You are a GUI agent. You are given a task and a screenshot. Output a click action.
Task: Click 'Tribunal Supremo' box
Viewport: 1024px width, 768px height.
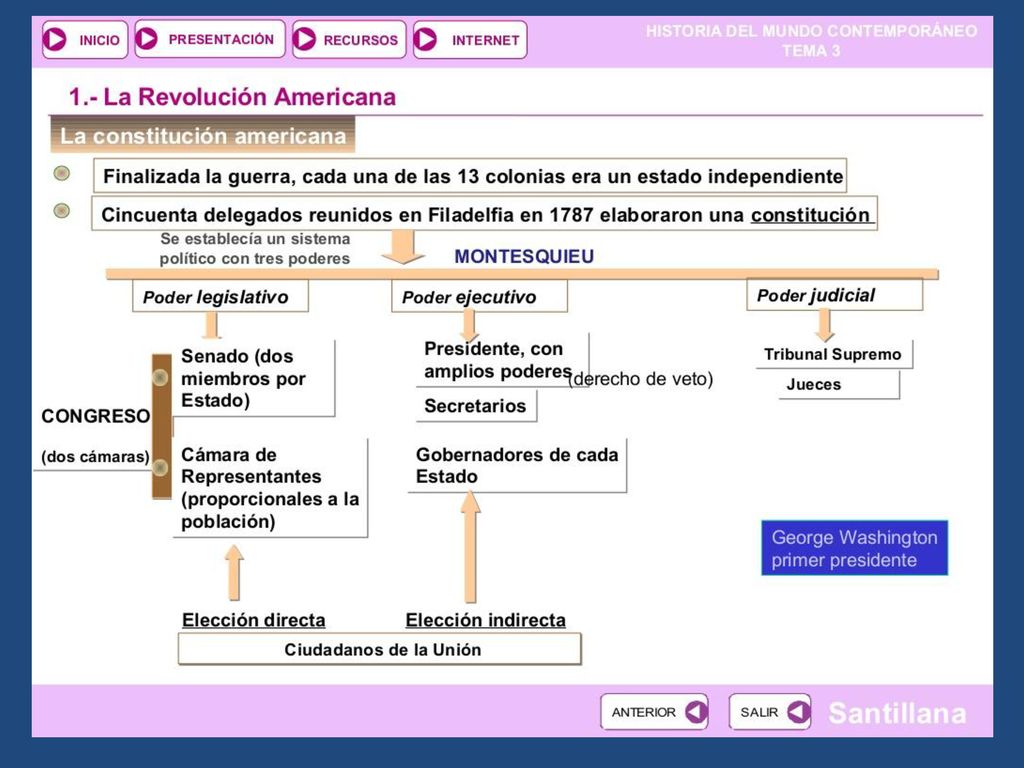pos(834,354)
